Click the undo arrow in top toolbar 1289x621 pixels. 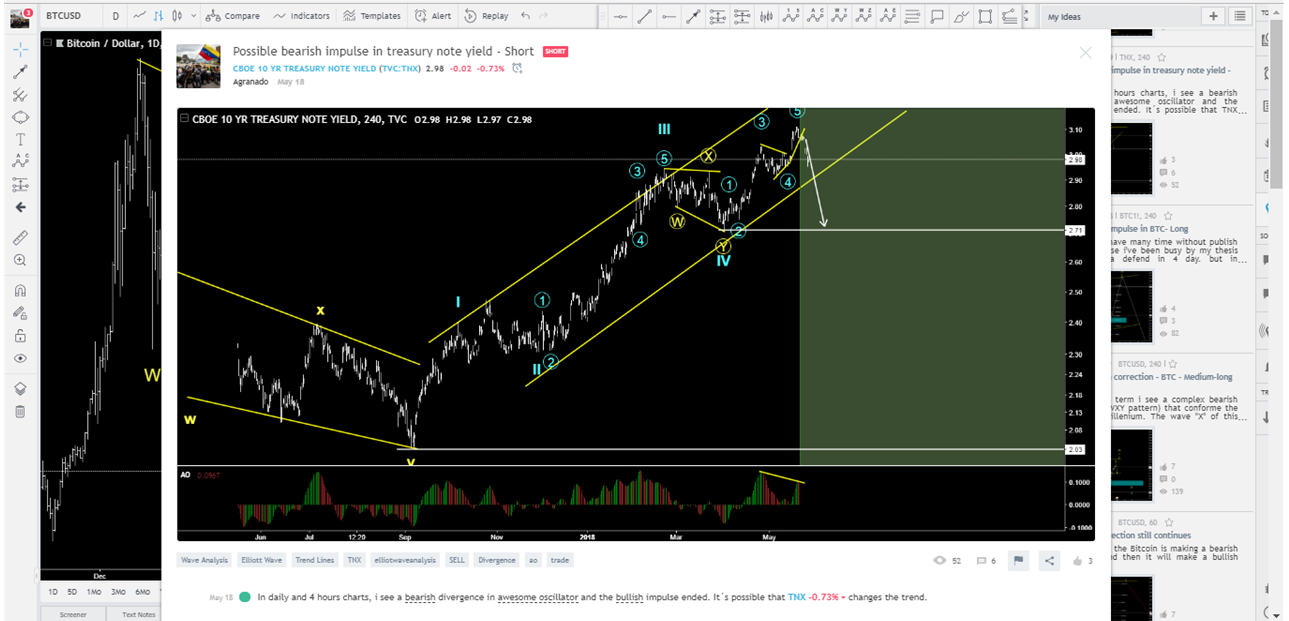pyautogui.click(x=526, y=16)
